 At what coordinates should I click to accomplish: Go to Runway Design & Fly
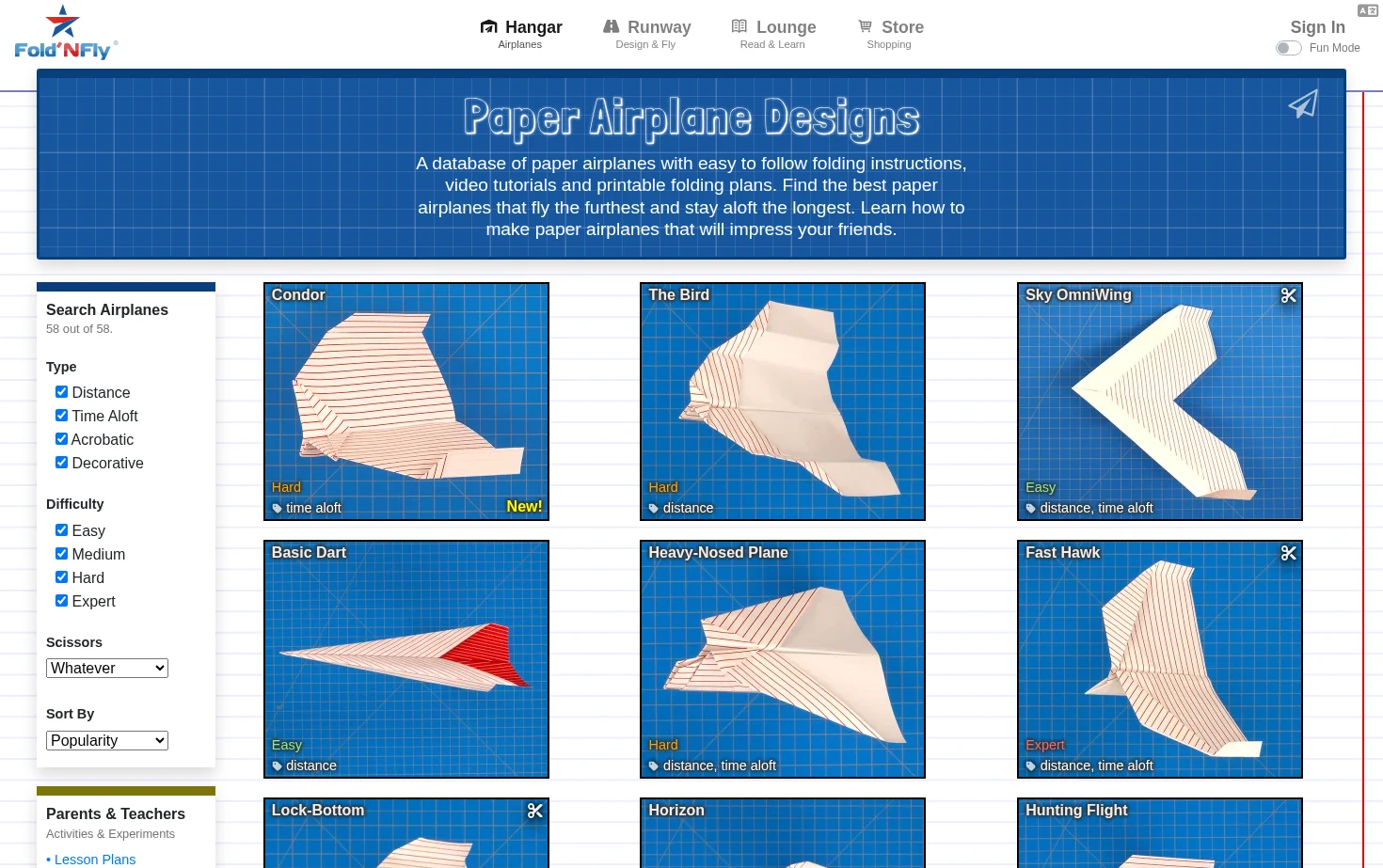click(646, 34)
